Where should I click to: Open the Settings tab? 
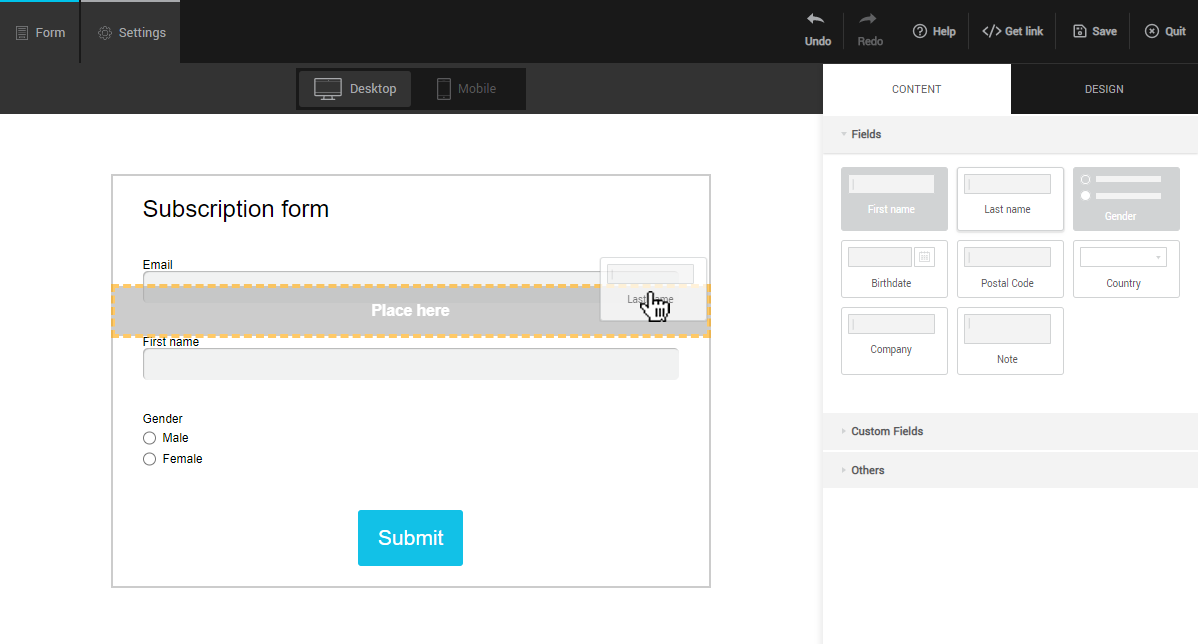point(132,32)
